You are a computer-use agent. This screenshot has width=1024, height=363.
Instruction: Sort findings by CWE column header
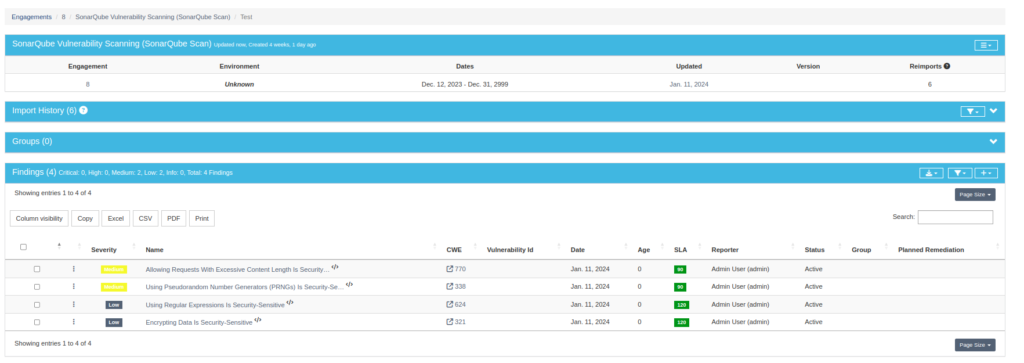tap(453, 249)
